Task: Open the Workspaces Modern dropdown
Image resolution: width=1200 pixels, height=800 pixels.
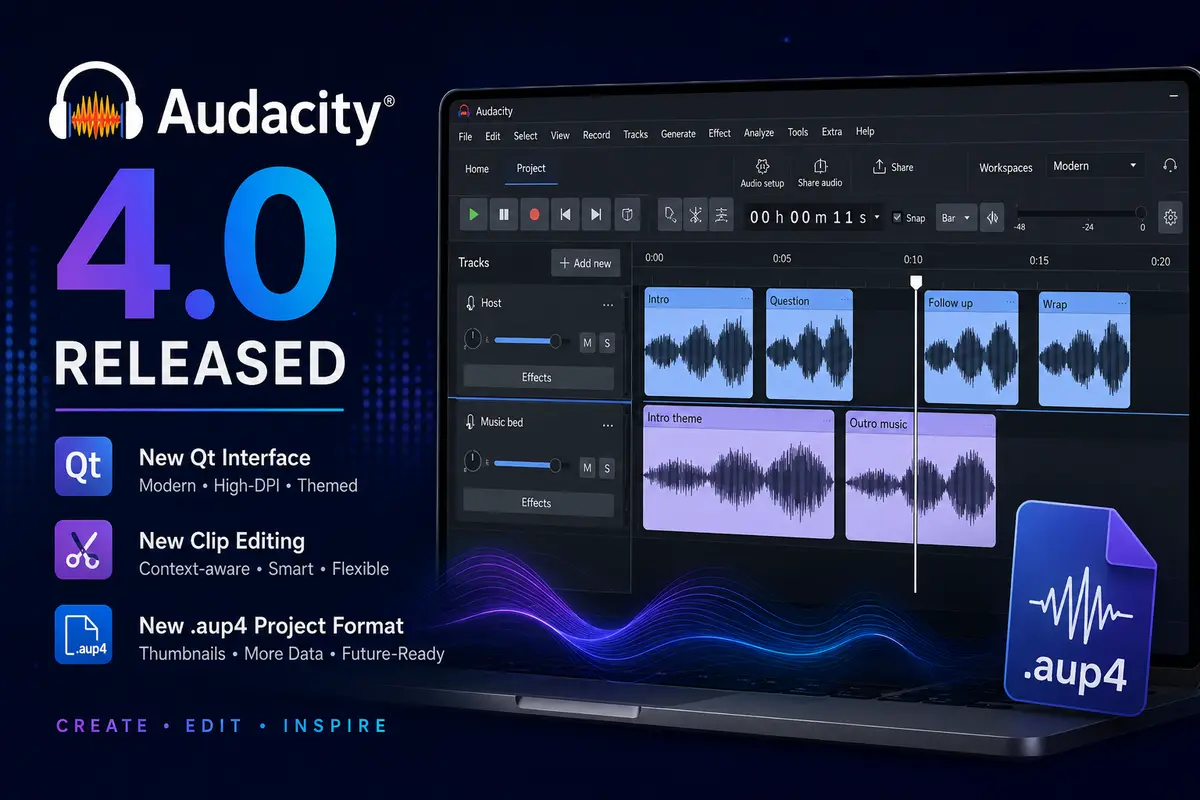Action: tap(1096, 166)
